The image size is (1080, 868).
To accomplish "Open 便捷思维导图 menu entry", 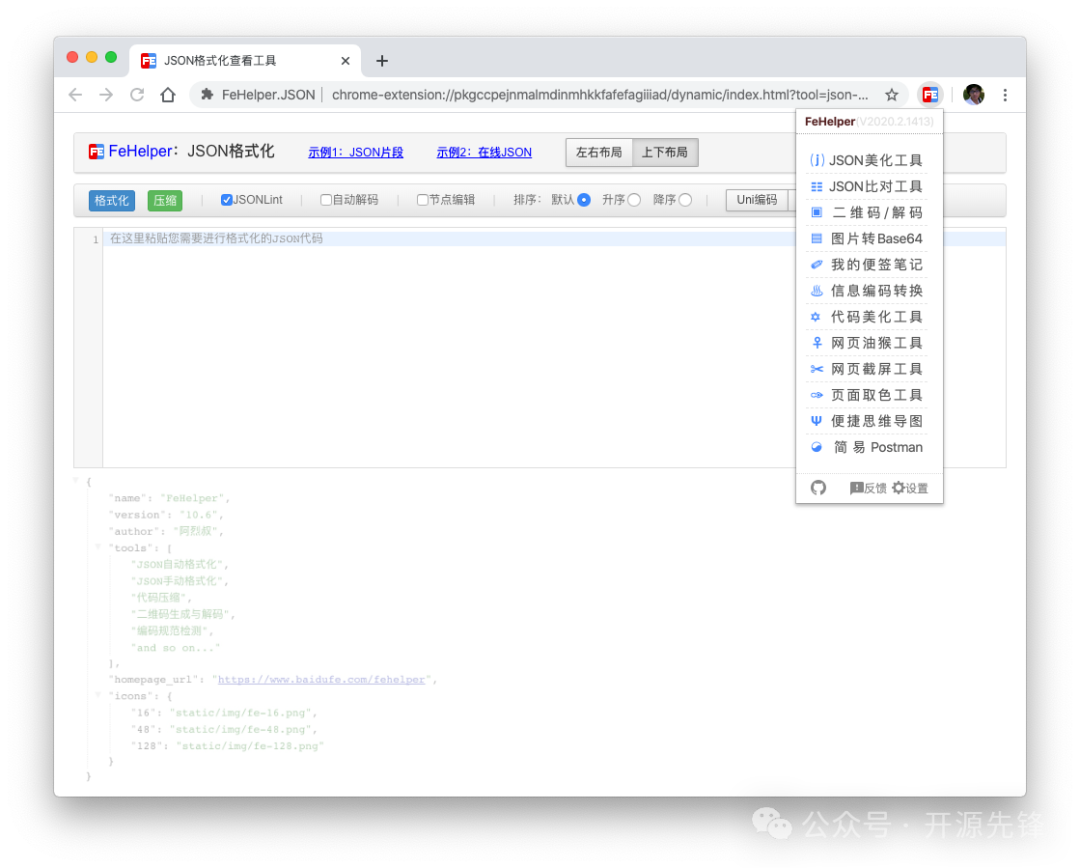I will [866, 421].
